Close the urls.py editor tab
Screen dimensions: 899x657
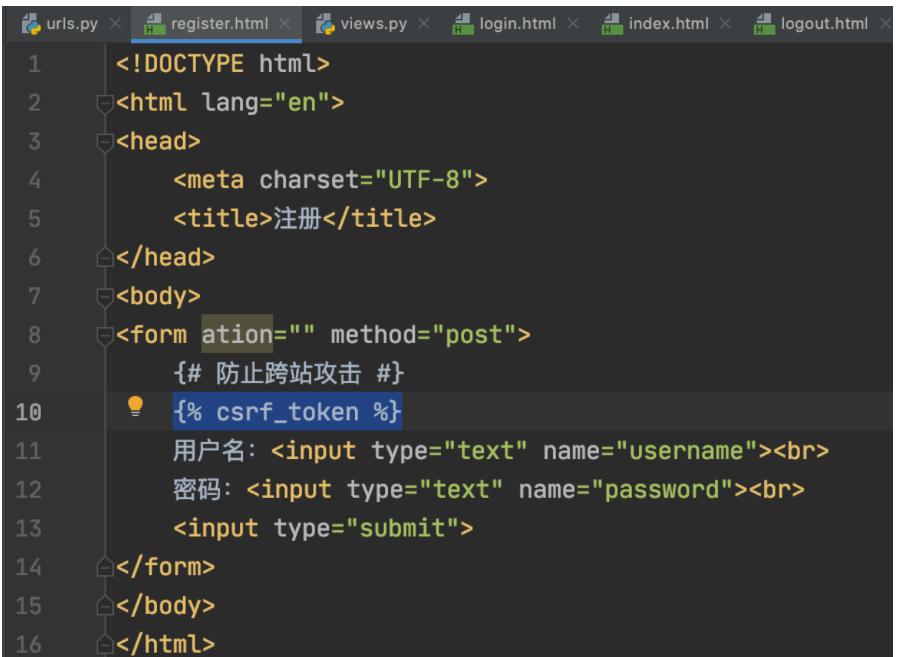[115, 23]
